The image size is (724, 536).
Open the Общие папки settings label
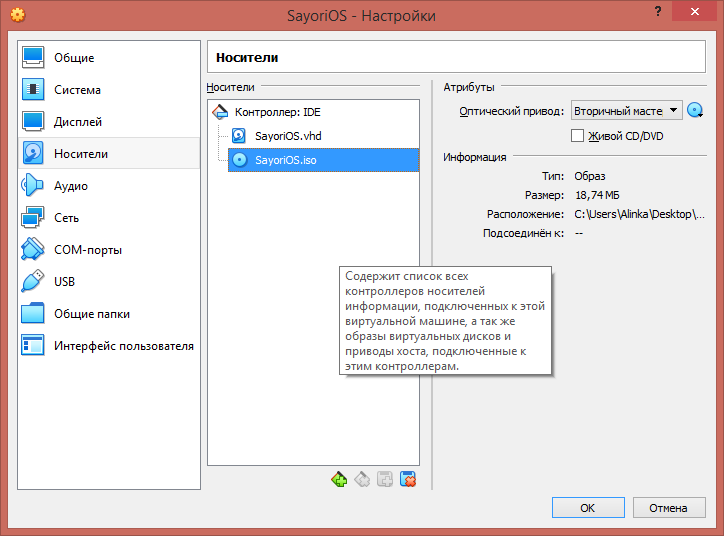(x=92, y=314)
